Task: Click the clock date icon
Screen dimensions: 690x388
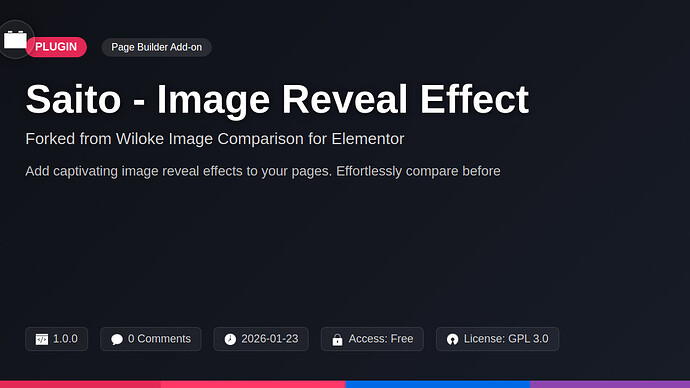Action: click(x=230, y=339)
